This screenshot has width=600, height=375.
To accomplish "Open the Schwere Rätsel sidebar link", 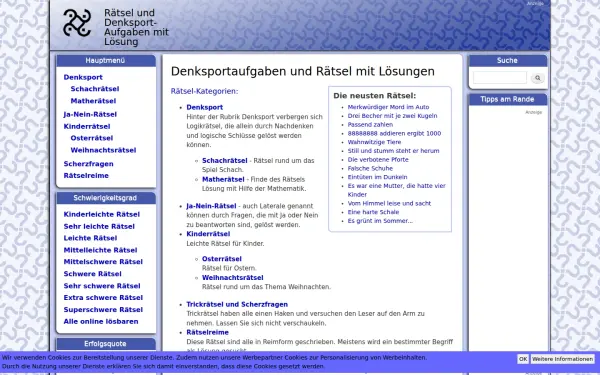I will click(93, 274).
